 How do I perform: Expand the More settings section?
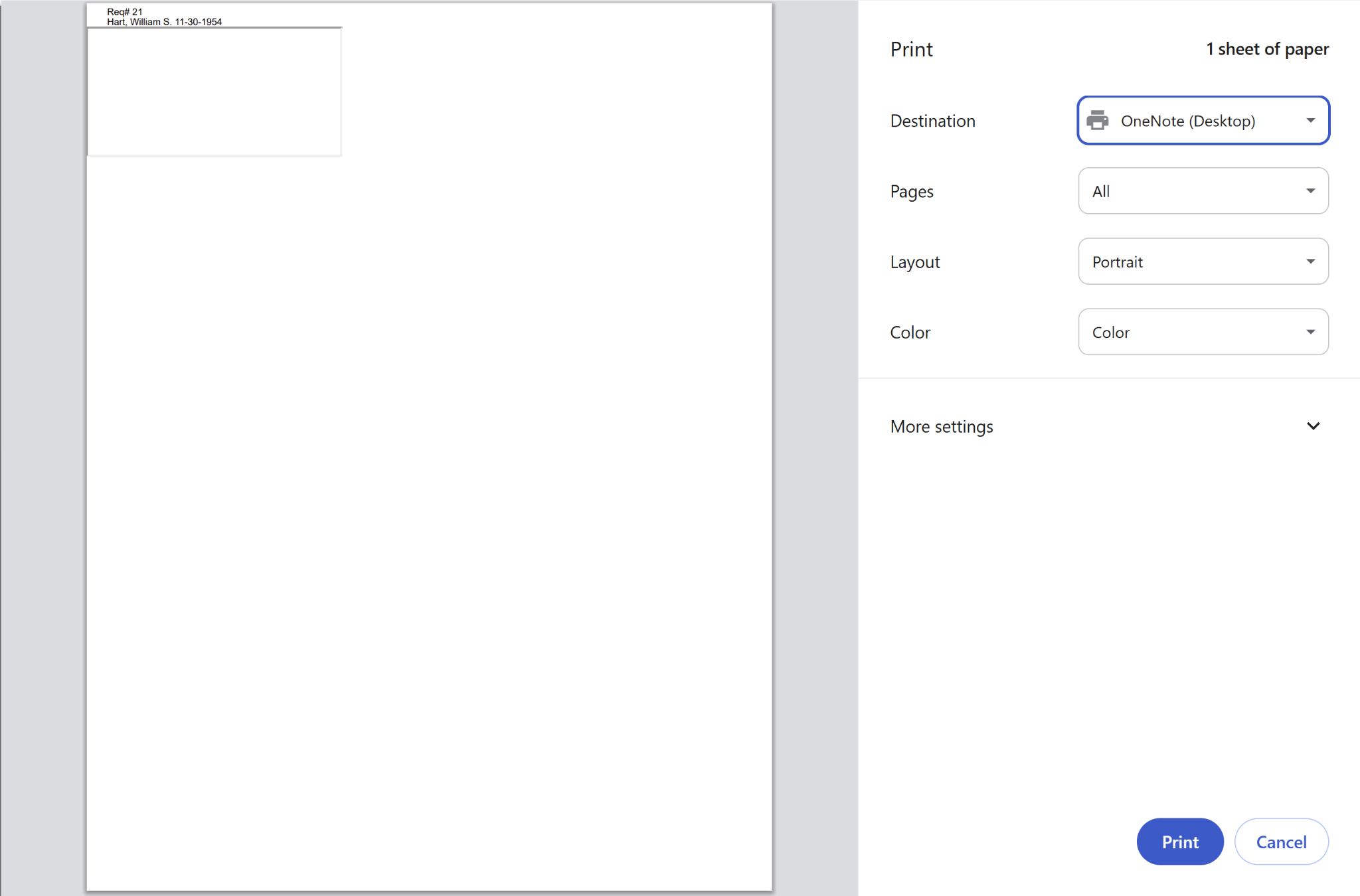coord(1104,426)
